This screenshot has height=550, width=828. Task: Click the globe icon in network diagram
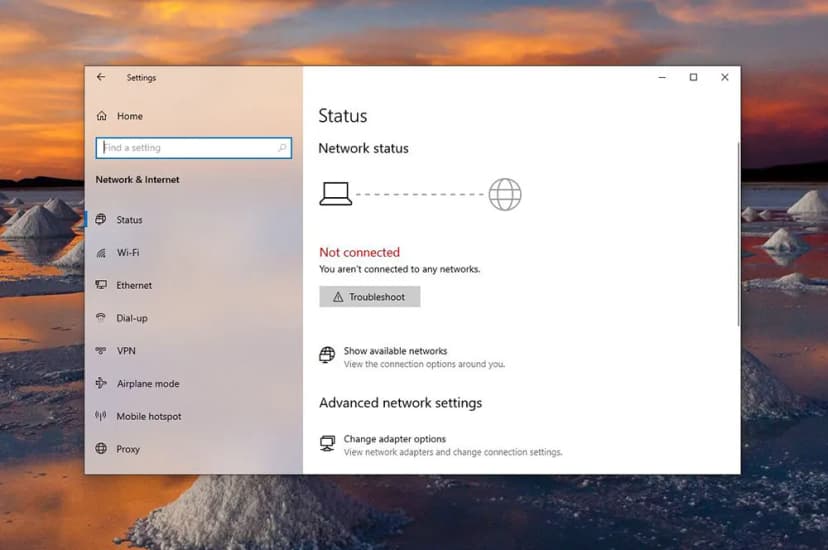[x=505, y=194]
